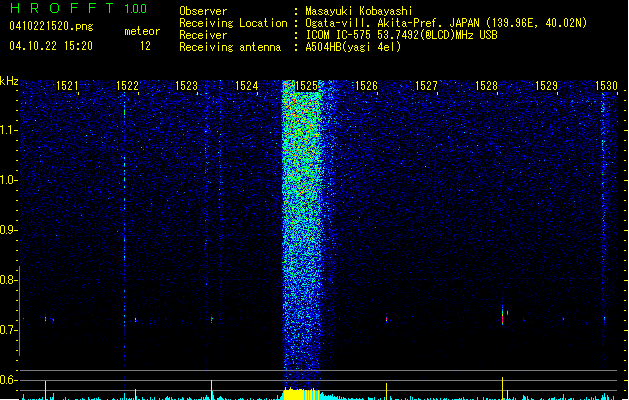This screenshot has width=629, height=400.
Task: Click the "Observer" field label
Action: point(203,11)
